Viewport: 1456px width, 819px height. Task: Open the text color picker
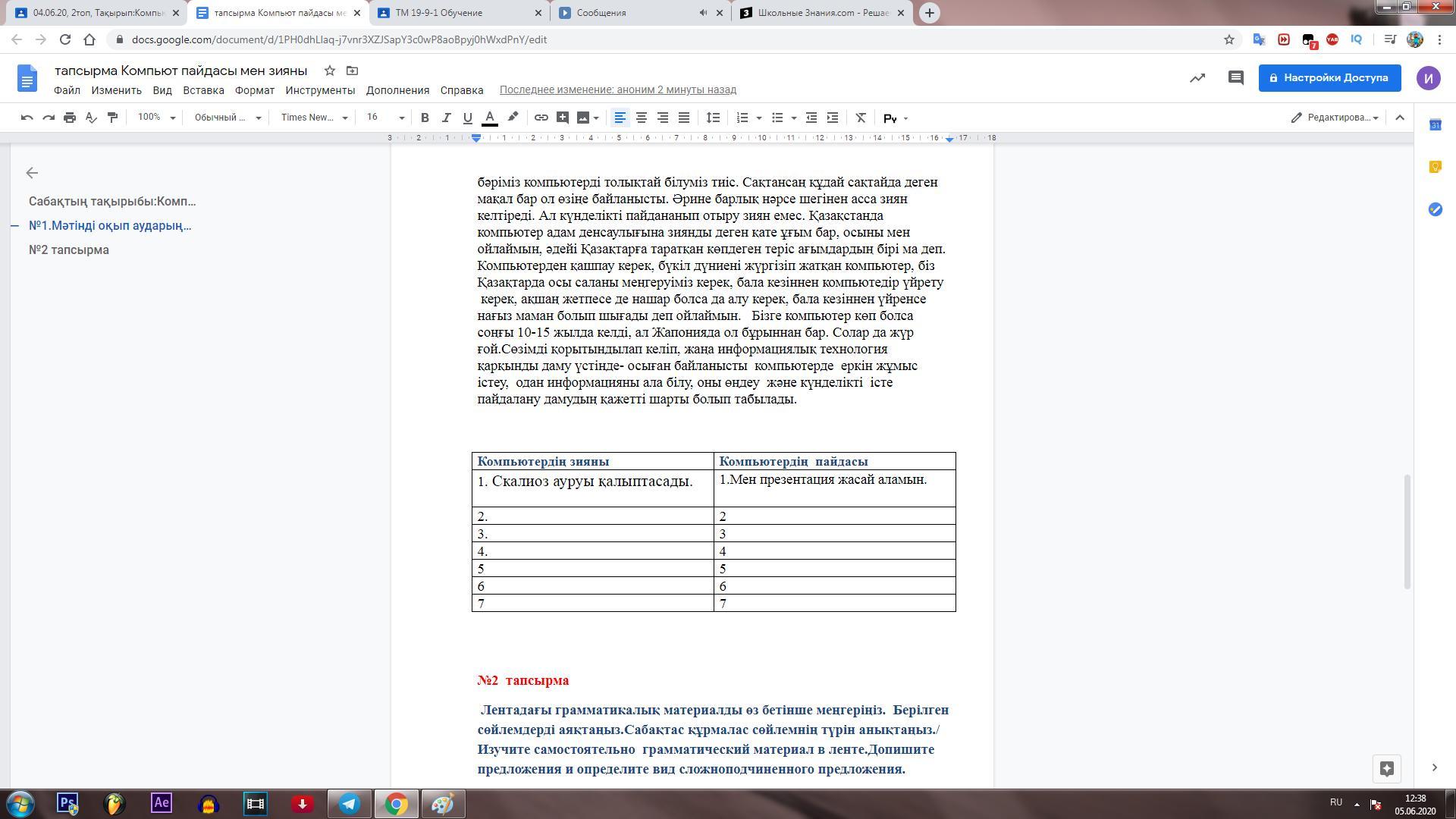point(490,118)
